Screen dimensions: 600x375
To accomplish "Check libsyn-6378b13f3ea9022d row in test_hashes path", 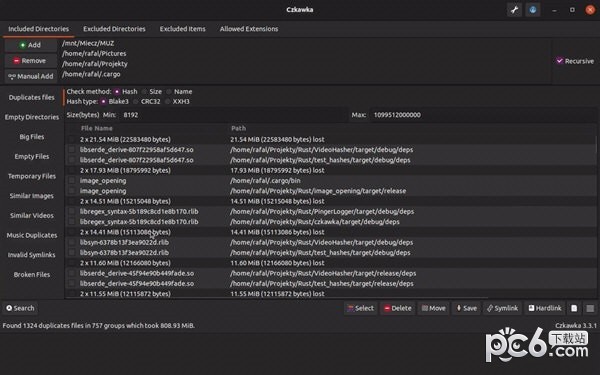I will pyautogui.click(x=72, y=253).
